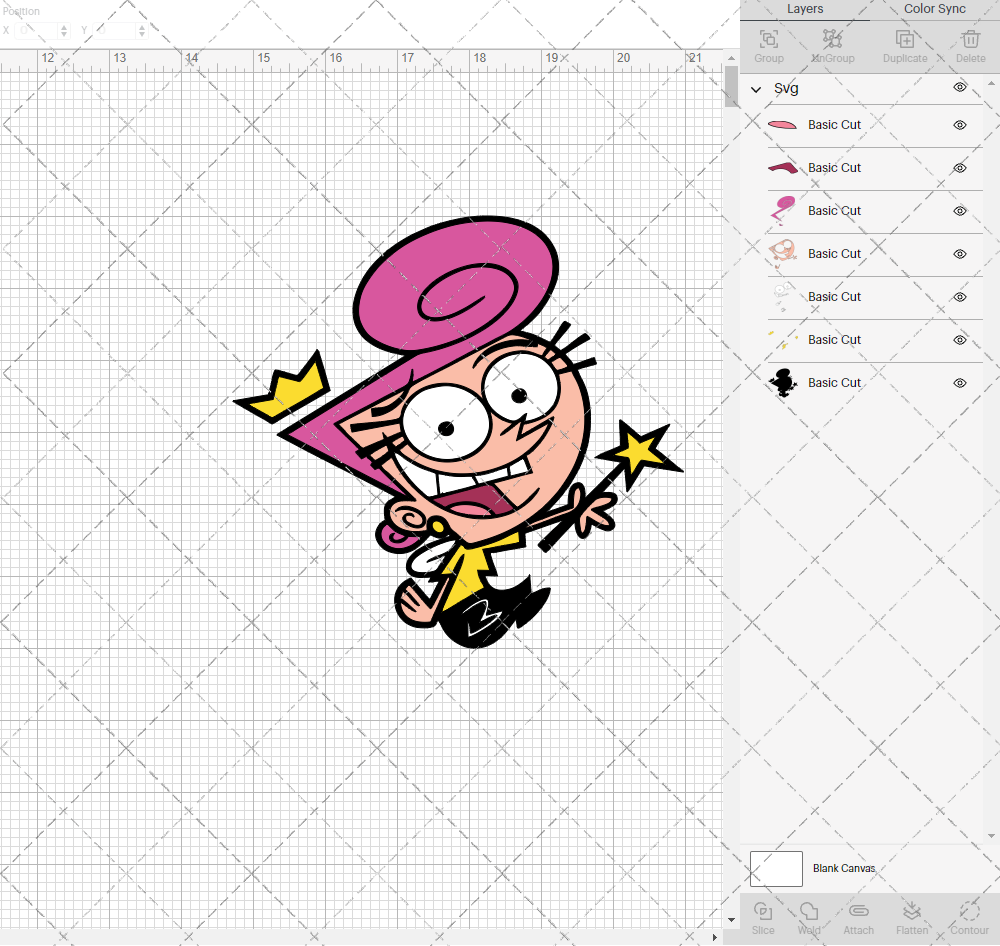Click the Blank Canvas color swatch

point(776,869)
